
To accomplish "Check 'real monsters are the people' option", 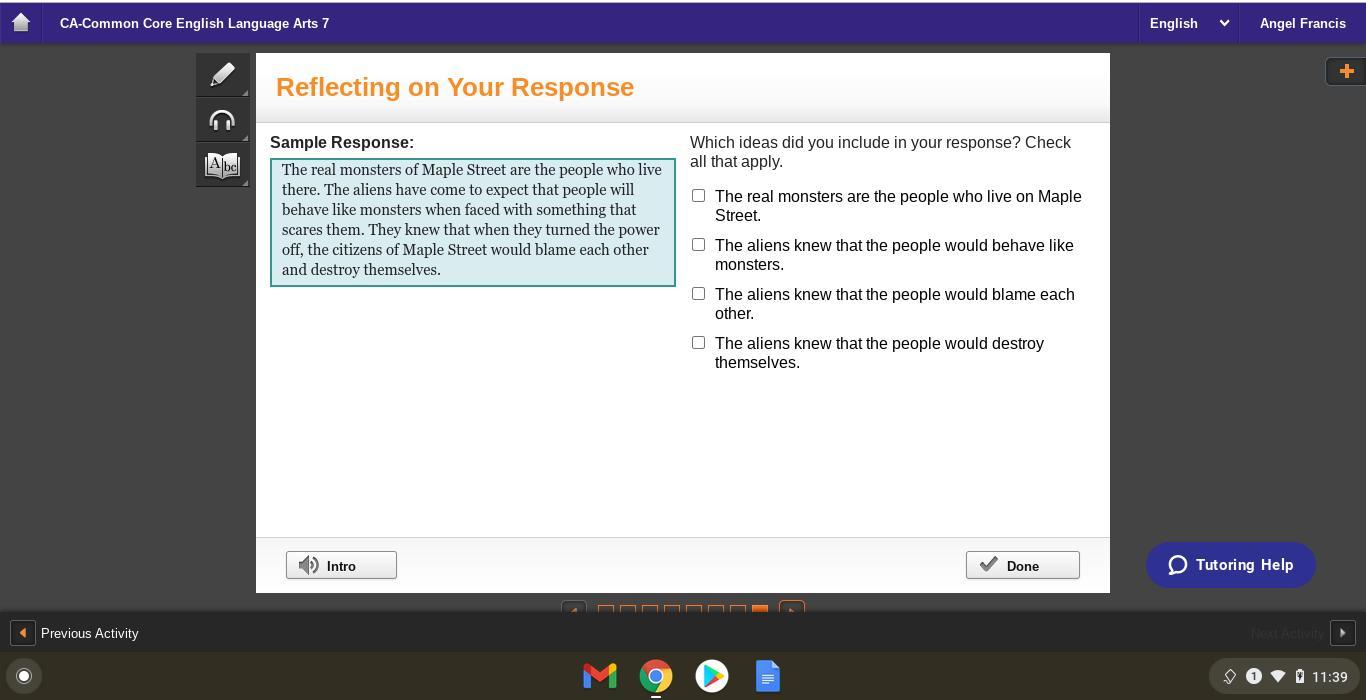I will pos(698,196).
